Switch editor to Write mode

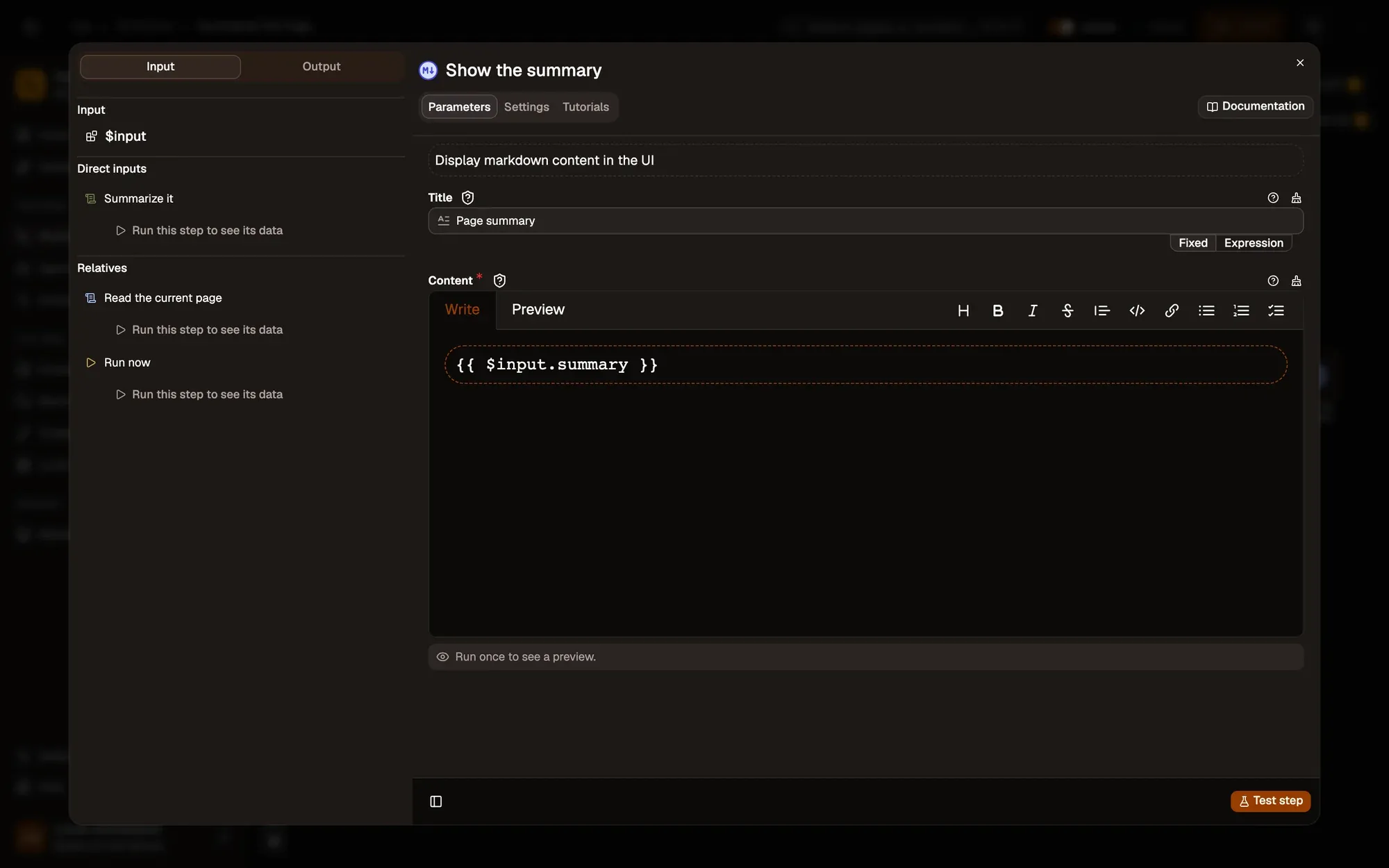(x=462, y=310)
